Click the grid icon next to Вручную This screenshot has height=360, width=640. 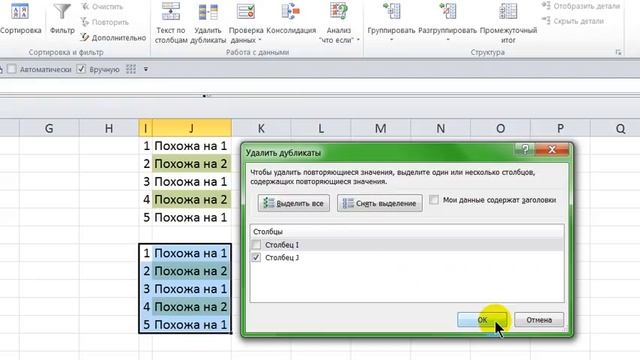tap(131, 69)
